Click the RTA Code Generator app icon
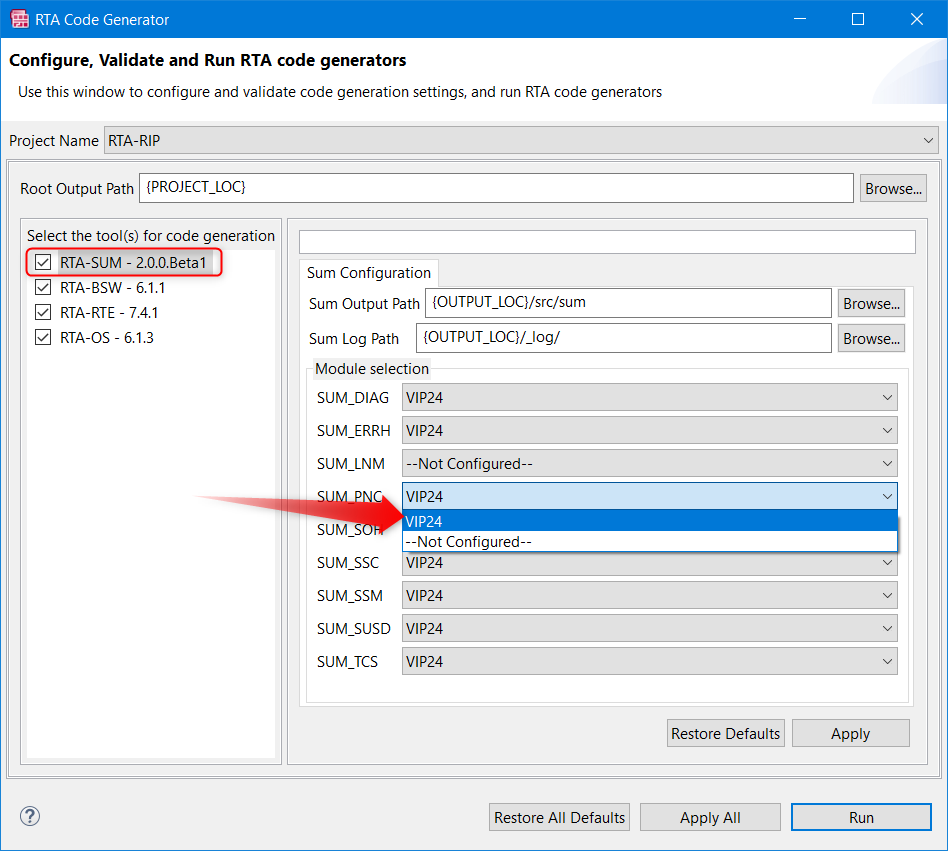The width and height of the screenshot is (948, 851). pyautogui.click(x=19, y=19)
